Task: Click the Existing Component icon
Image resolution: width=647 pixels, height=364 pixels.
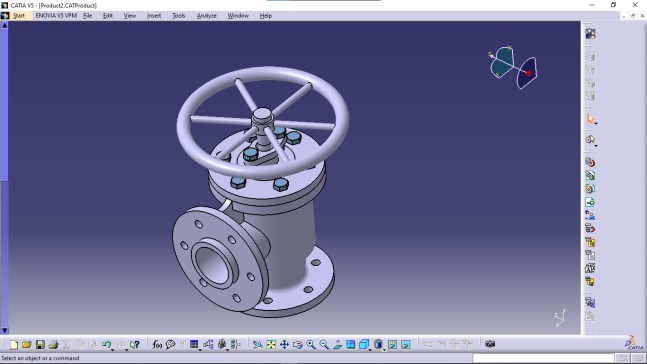Action: pyautogui.click(x=590, y=202)
